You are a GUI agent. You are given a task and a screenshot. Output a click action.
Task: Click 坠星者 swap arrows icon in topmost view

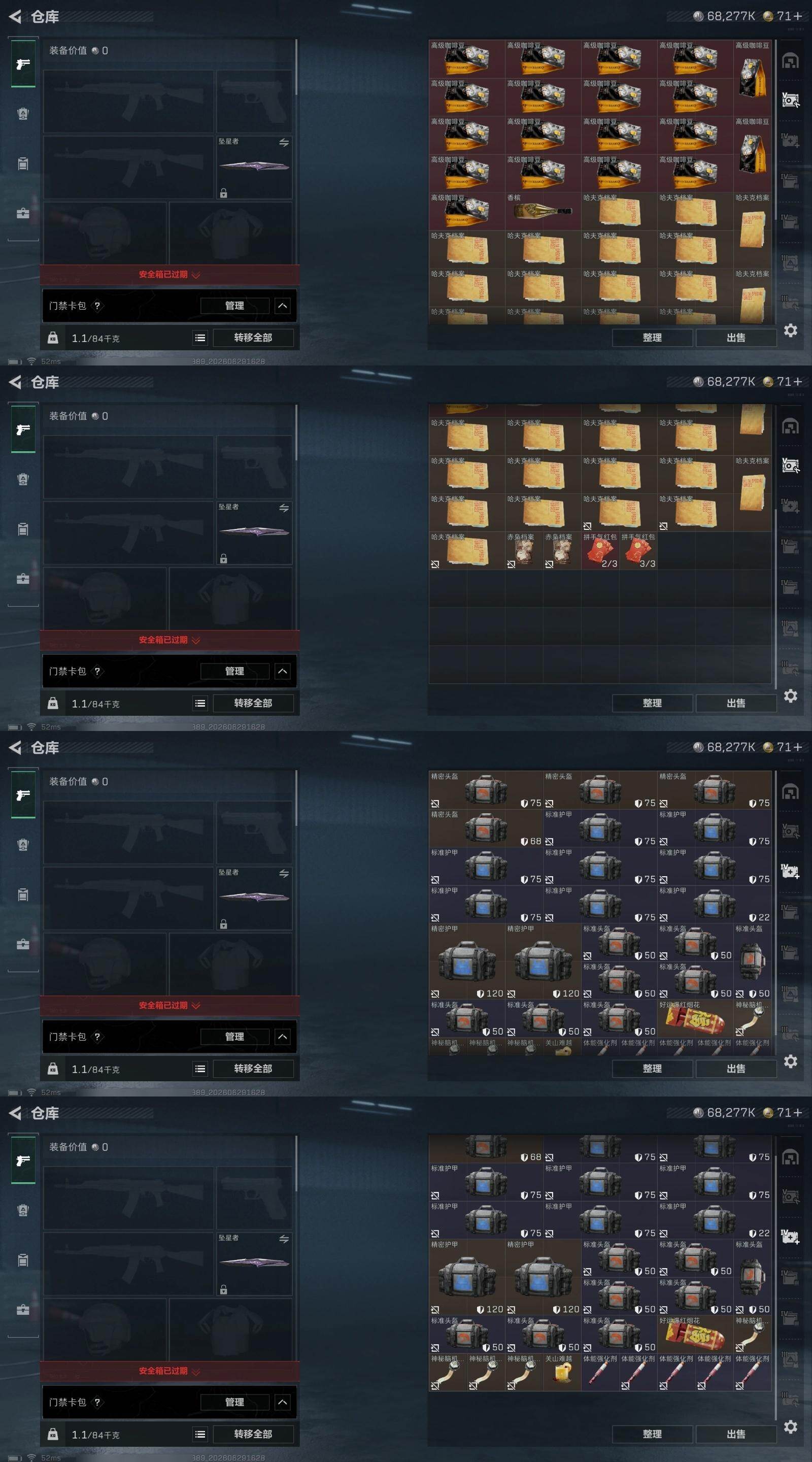[x=284, y=143]
